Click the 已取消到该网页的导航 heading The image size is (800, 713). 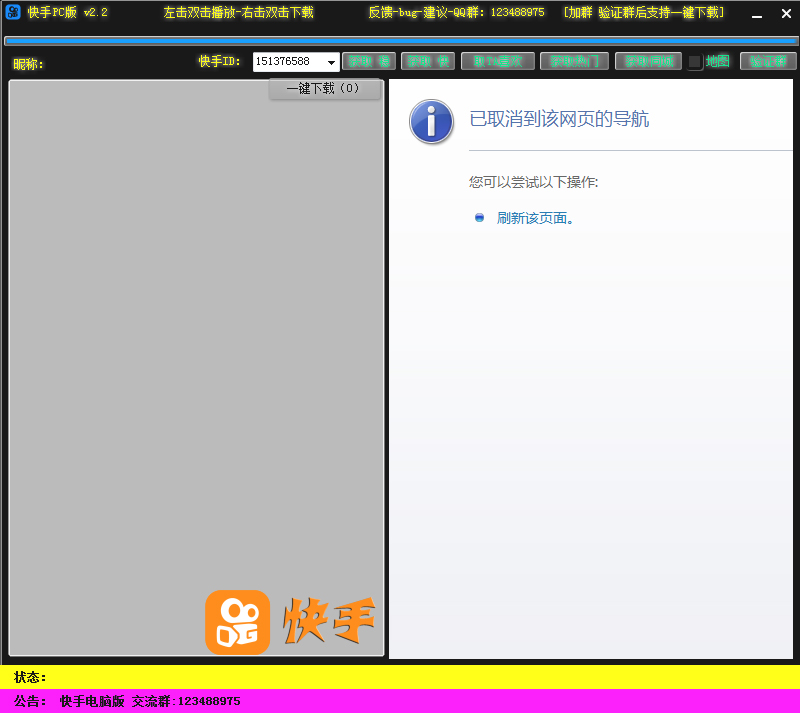tap(559, 119)
